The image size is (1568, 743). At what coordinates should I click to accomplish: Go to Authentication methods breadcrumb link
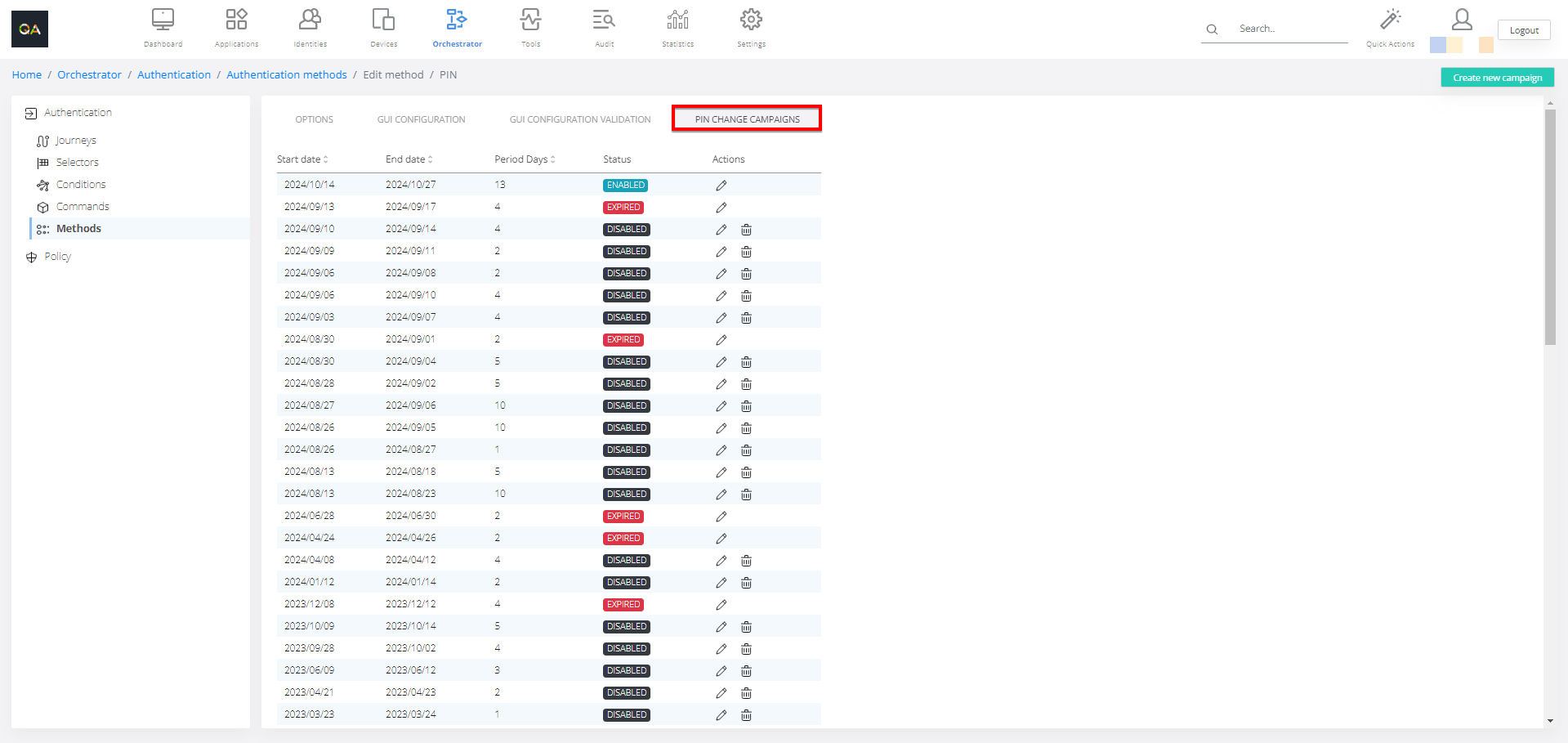tap(286, 74)
